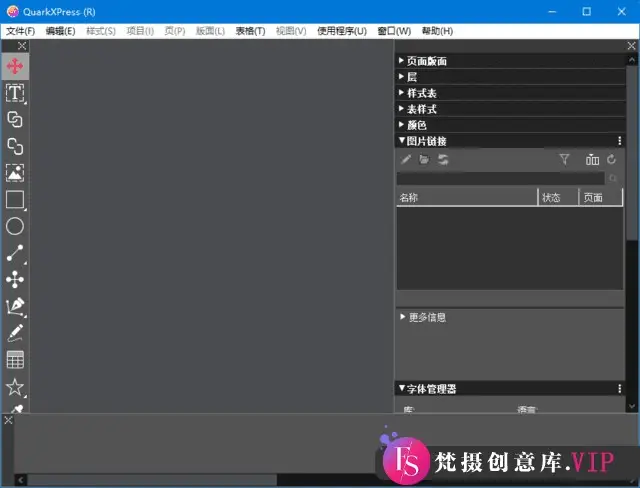Sort by the 名称 column header
The width and height of the screenshot is (640, 488).
467,197
